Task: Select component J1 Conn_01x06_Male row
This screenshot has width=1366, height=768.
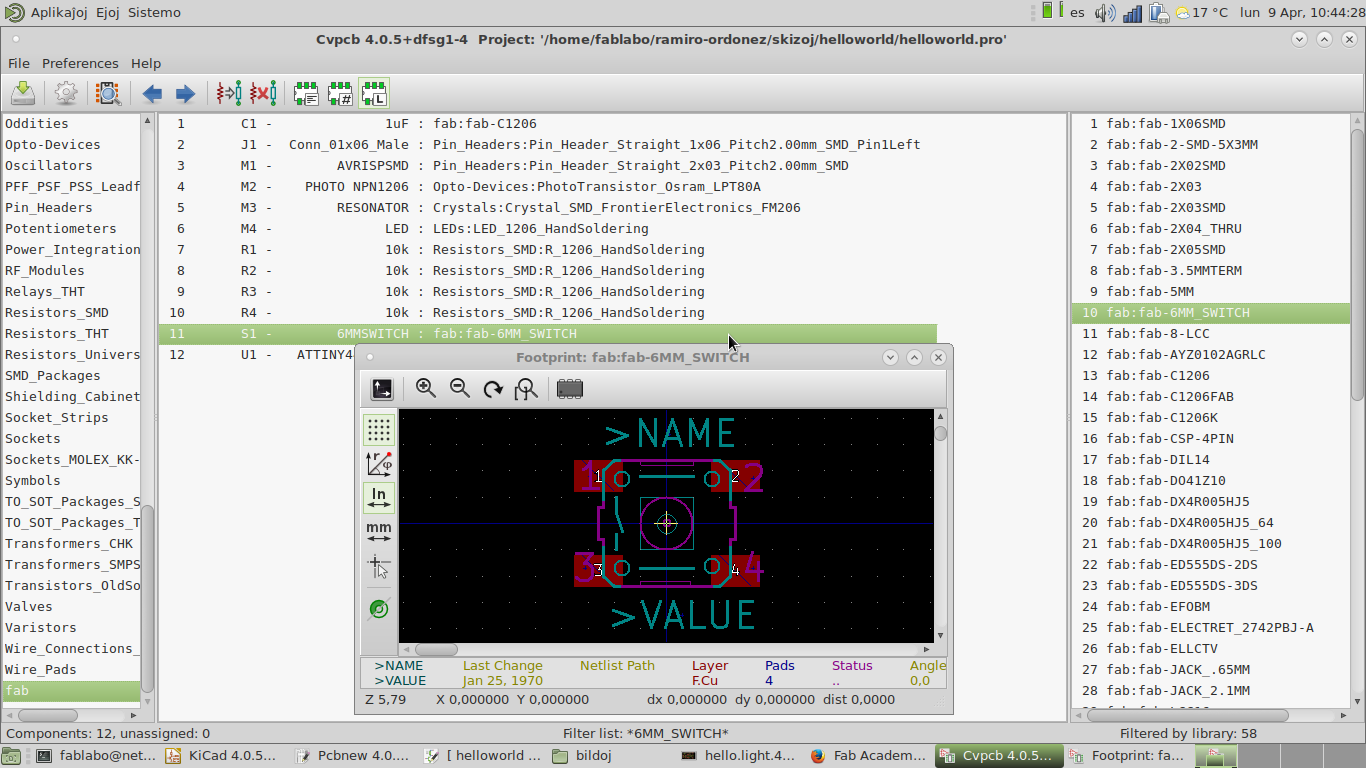Action: pyautogui.click(x=548, y=144)
